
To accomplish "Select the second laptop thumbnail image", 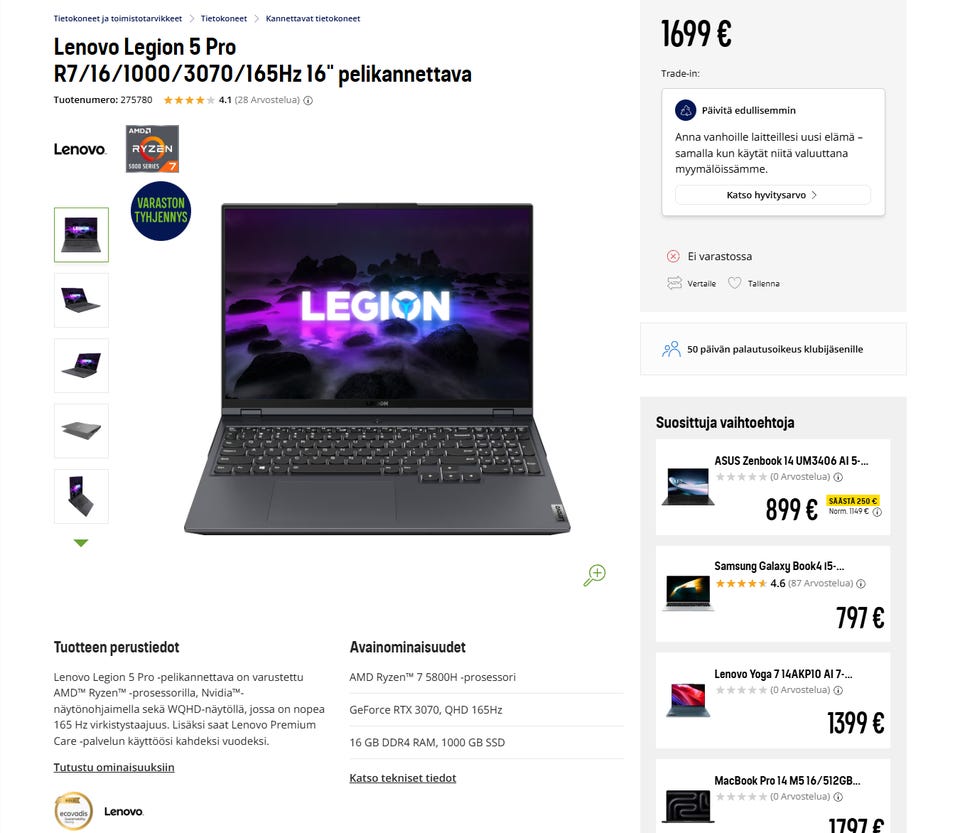I will tap(81, 300).
